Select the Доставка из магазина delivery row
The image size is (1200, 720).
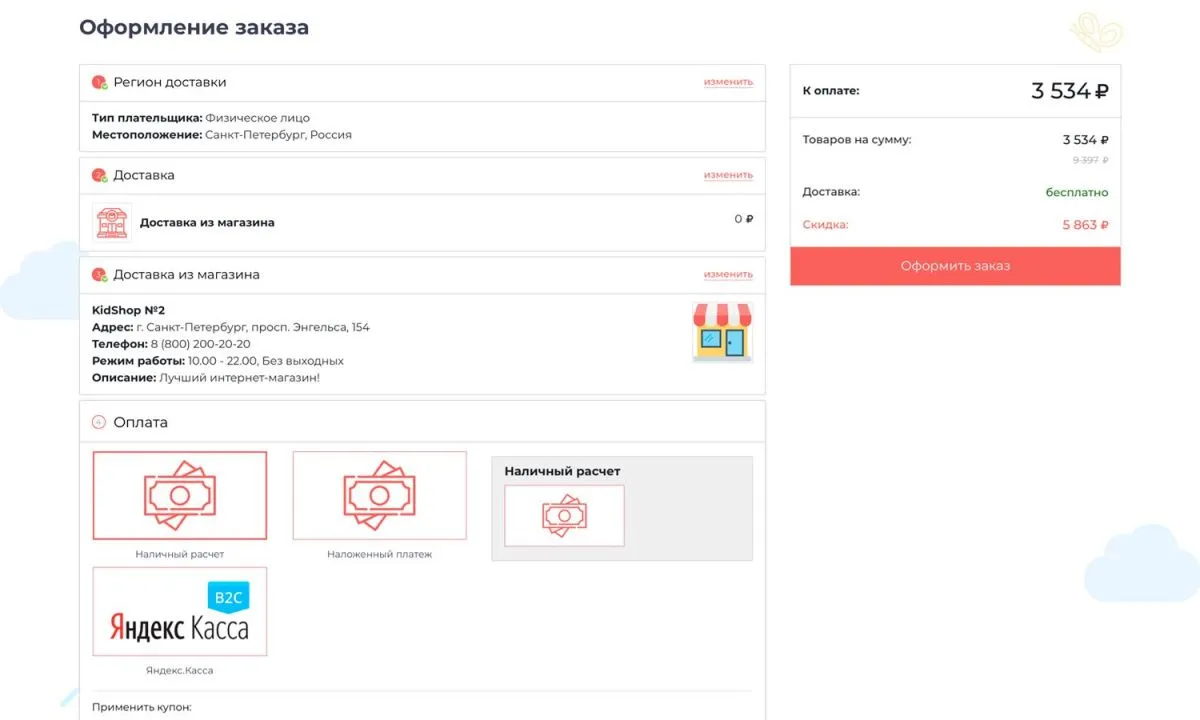[x=207, y=223]
